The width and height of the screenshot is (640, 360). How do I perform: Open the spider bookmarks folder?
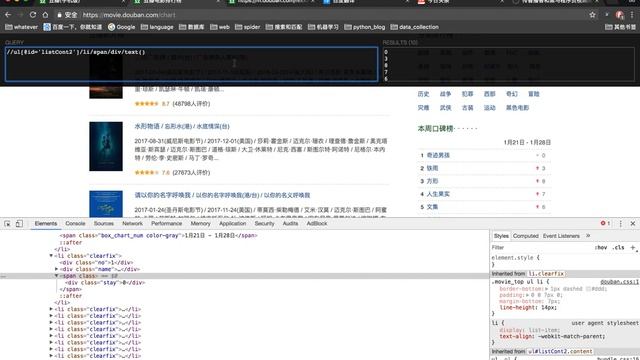click(x=248, y=27)
